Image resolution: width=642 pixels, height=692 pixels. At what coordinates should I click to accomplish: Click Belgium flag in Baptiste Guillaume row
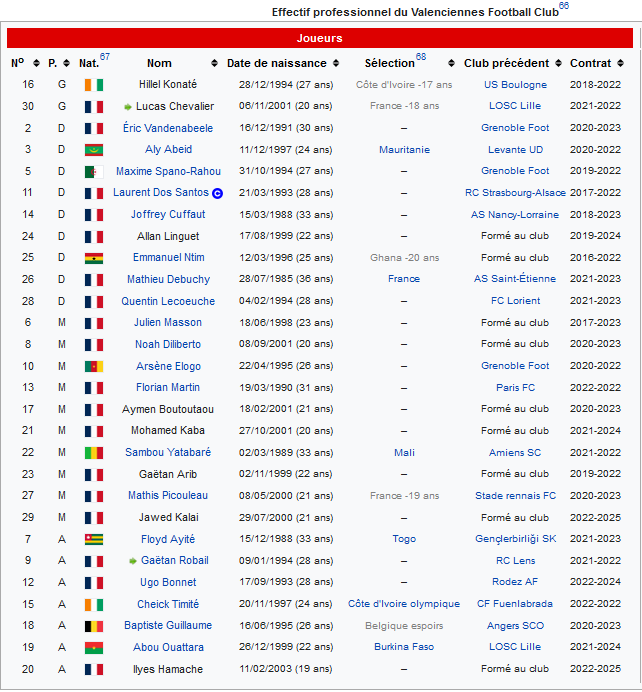(94, 626)
